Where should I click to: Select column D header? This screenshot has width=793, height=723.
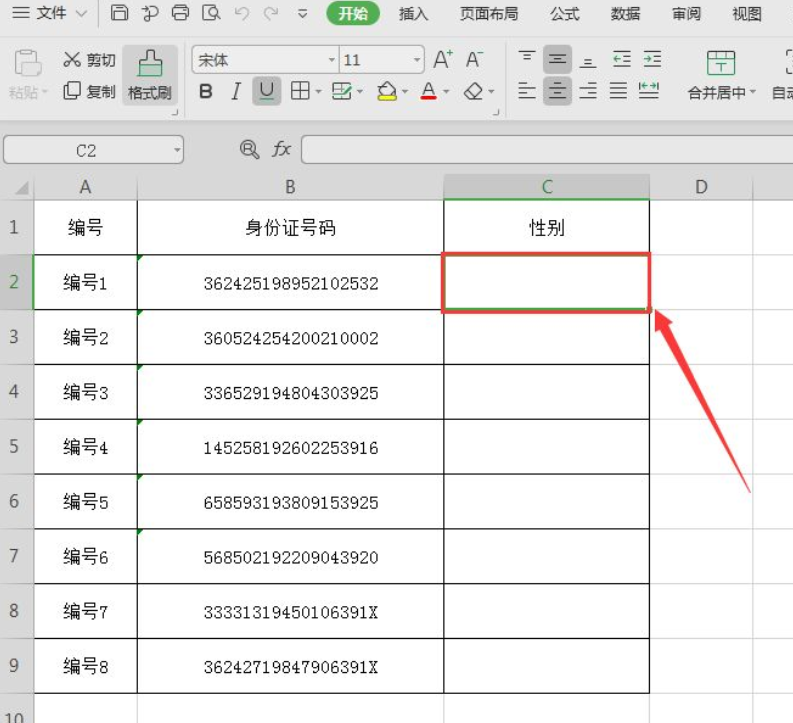coord(701,187)
